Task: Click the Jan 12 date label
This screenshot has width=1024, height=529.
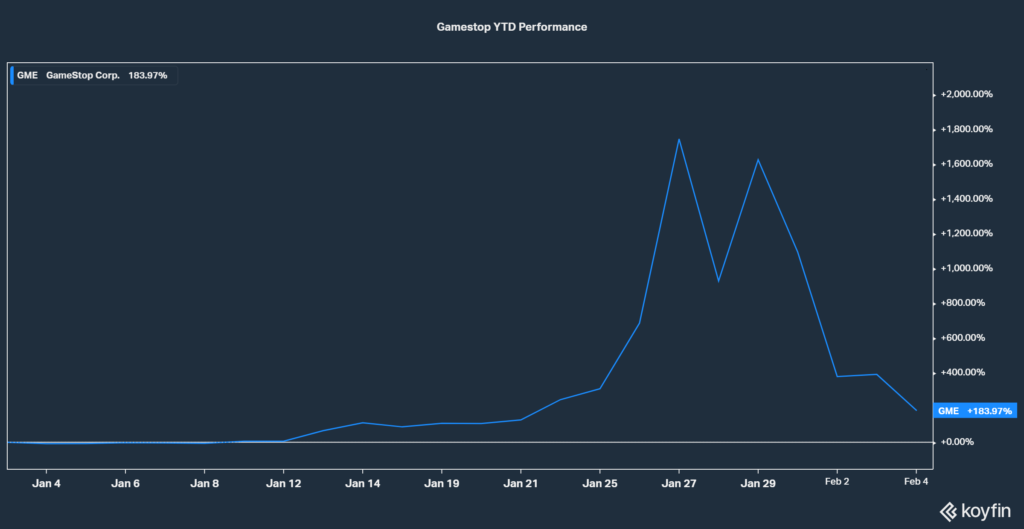Action: pyautogui.click(x=283, y=484)
